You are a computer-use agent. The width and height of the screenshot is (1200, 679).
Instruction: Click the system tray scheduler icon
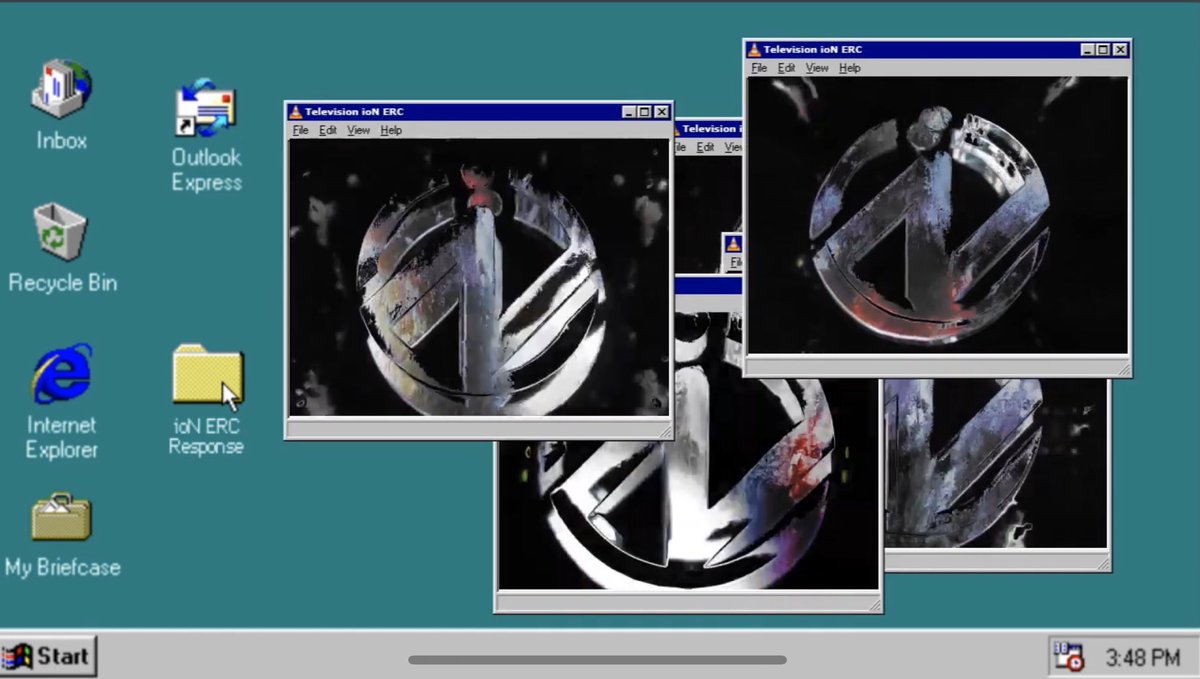pos(1068,656)
